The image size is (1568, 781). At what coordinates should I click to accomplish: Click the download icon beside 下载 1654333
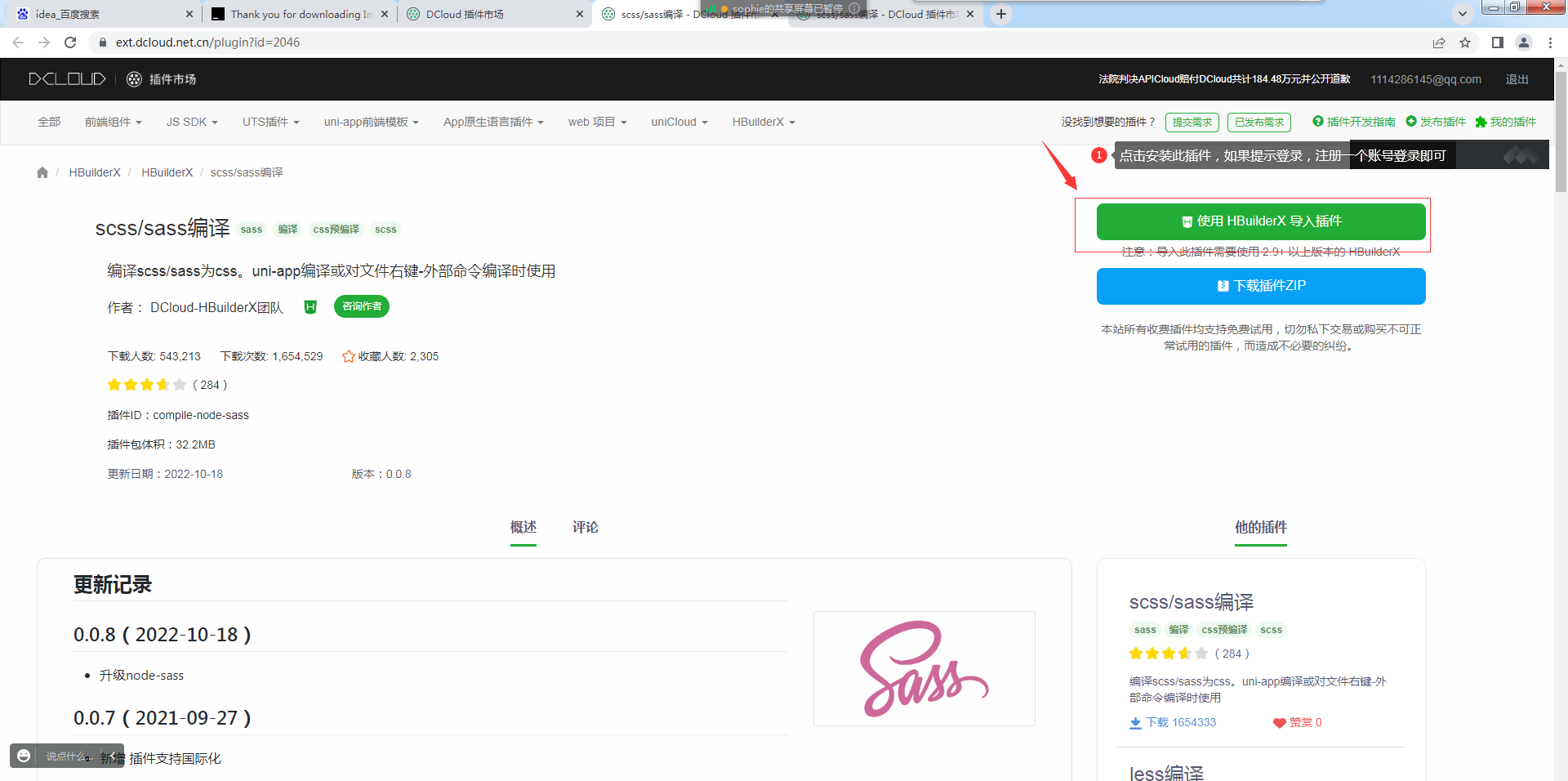point(1135,723)
